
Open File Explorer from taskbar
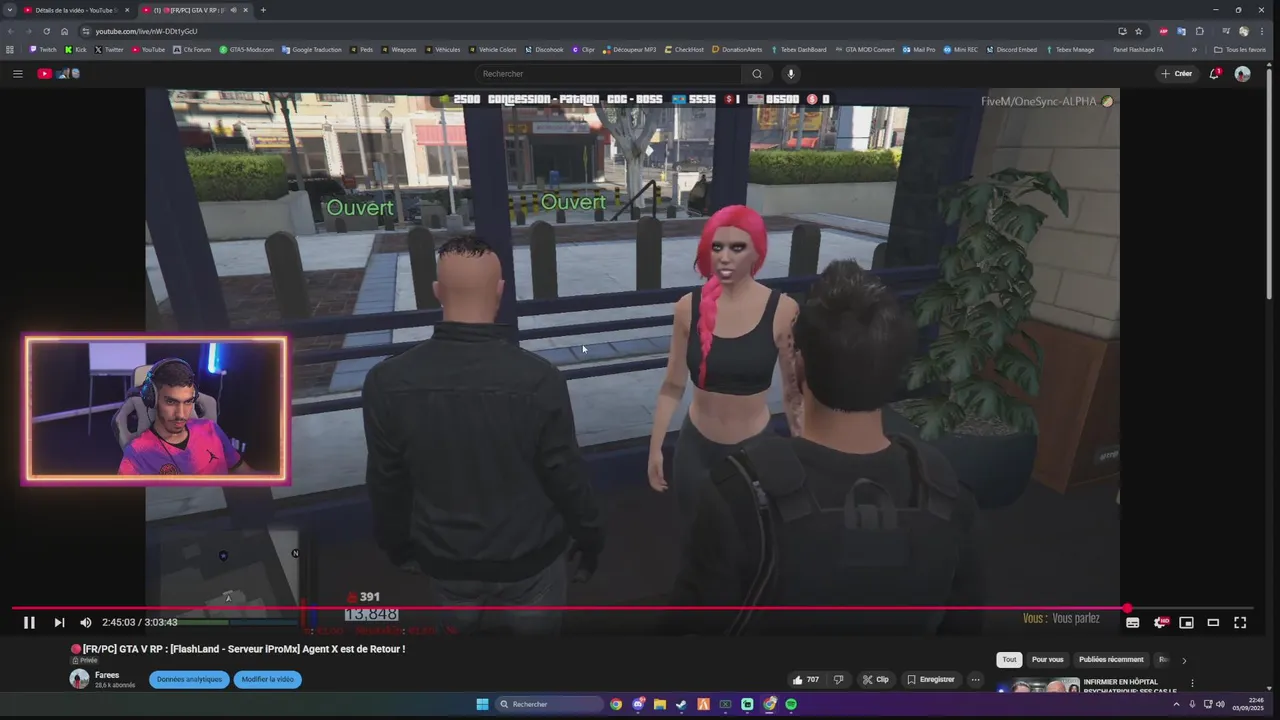[x=660, y=704]
